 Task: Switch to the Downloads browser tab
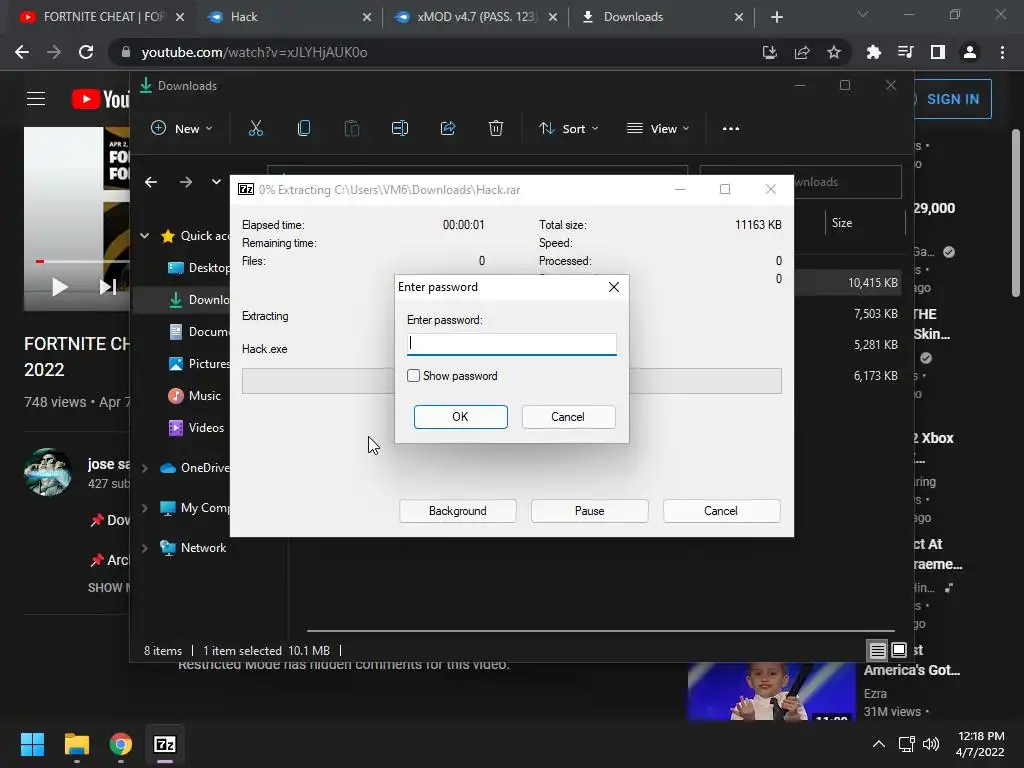click(x=661, y=17)
